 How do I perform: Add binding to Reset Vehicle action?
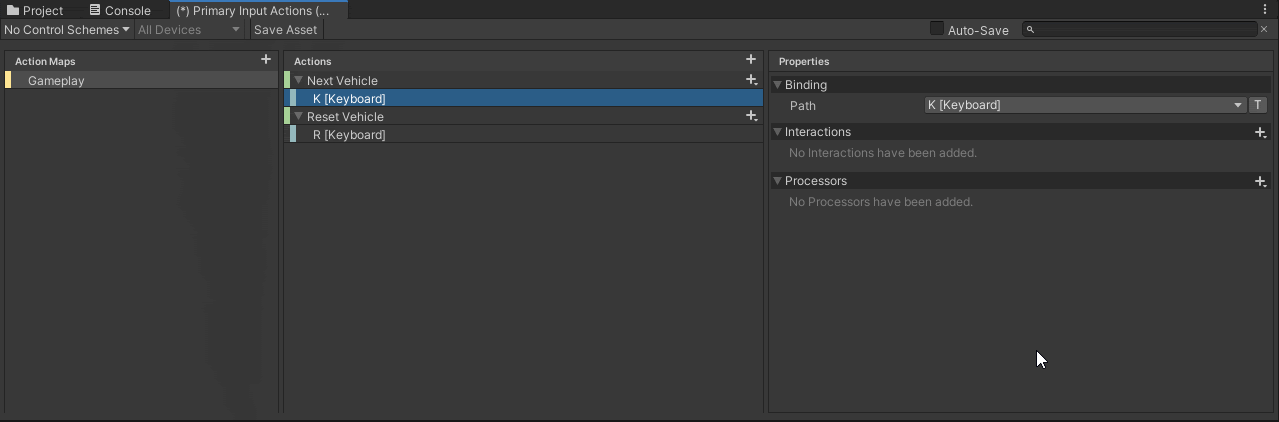(x=752, y=116)
